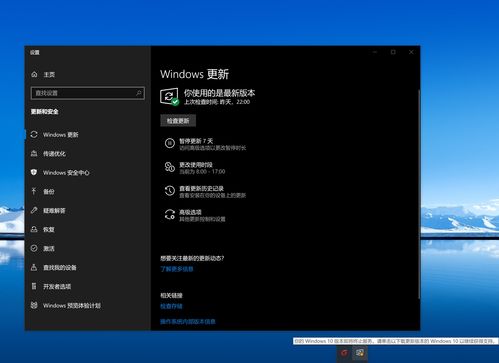
Task: Close the settings window
Action: [x=411, y=52]
